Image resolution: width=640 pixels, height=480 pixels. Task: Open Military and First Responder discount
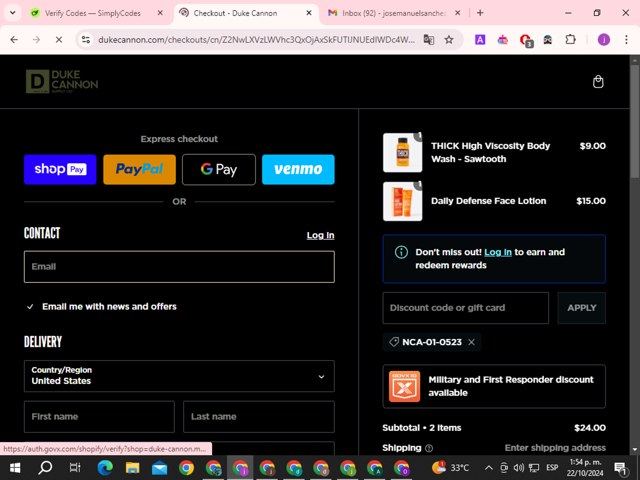[494, 386]
